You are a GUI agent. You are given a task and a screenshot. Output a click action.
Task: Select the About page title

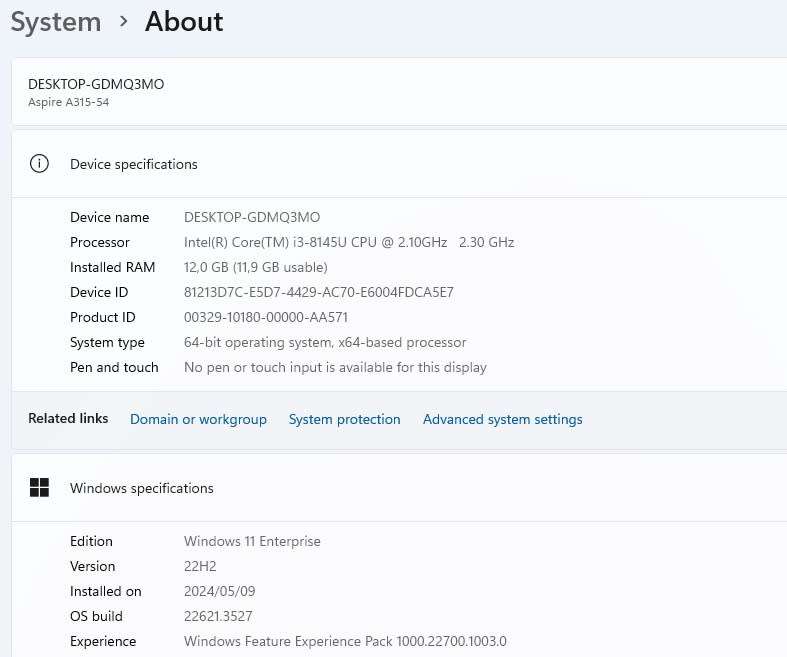[x=184, y=22]
